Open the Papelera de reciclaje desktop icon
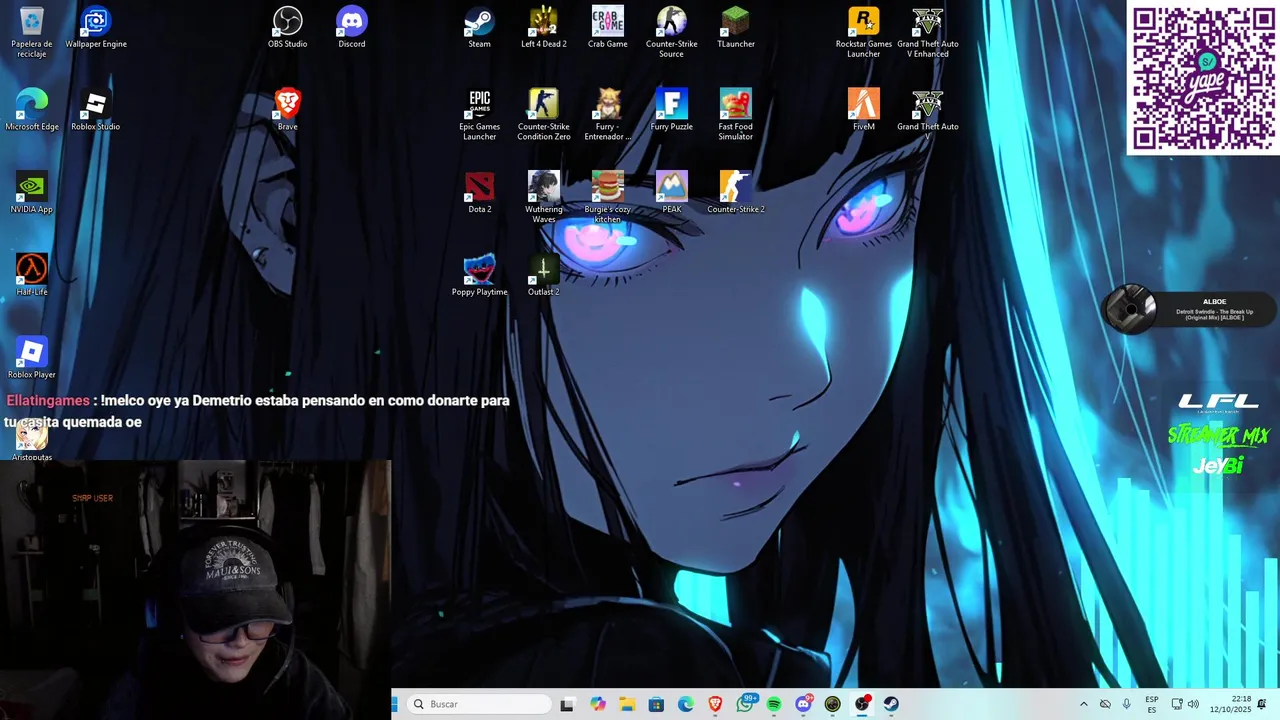The height and width of the screenshot is (720, 1280). tap(32, 32)
